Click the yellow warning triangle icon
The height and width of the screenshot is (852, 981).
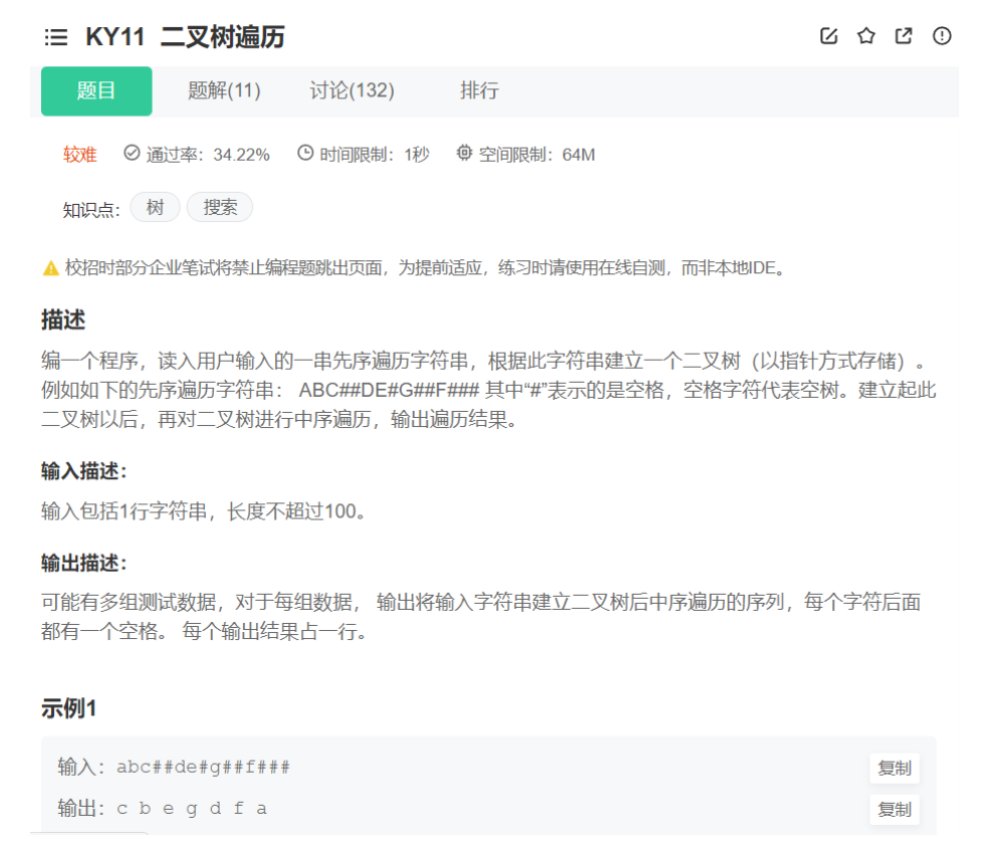(51, 268)
